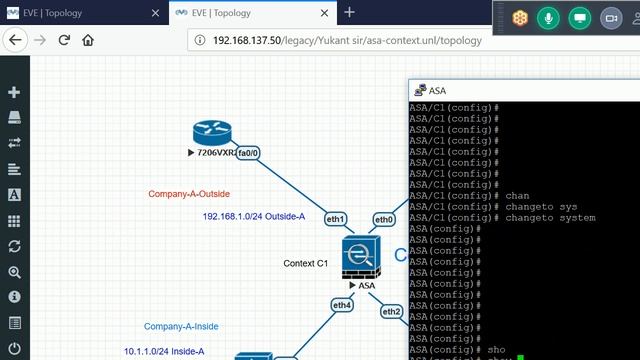Click the eth4 interface label
This screenshot has width=640, height=360.
click(x=342, y=305)
